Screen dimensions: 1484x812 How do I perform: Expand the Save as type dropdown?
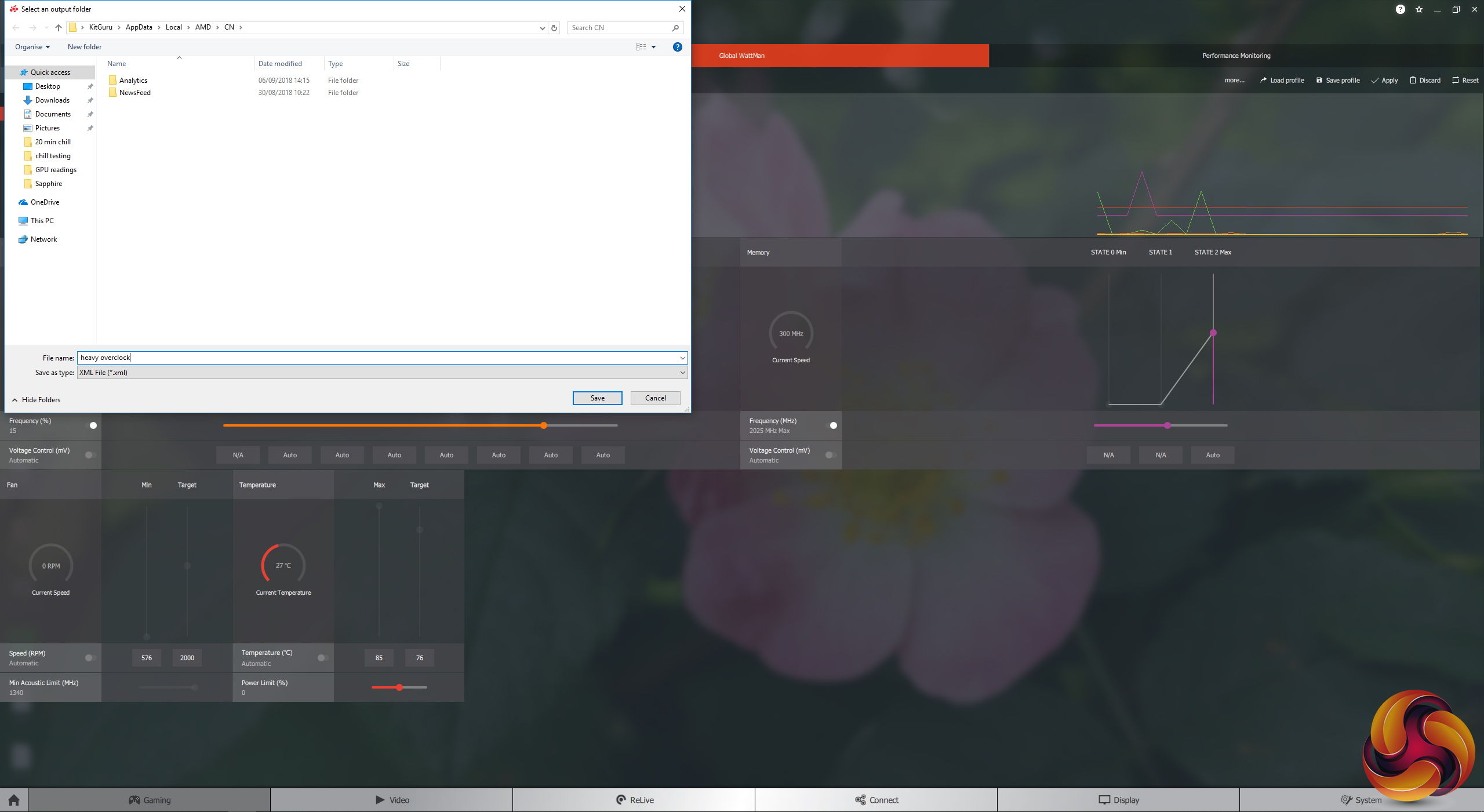click(682, 373)
